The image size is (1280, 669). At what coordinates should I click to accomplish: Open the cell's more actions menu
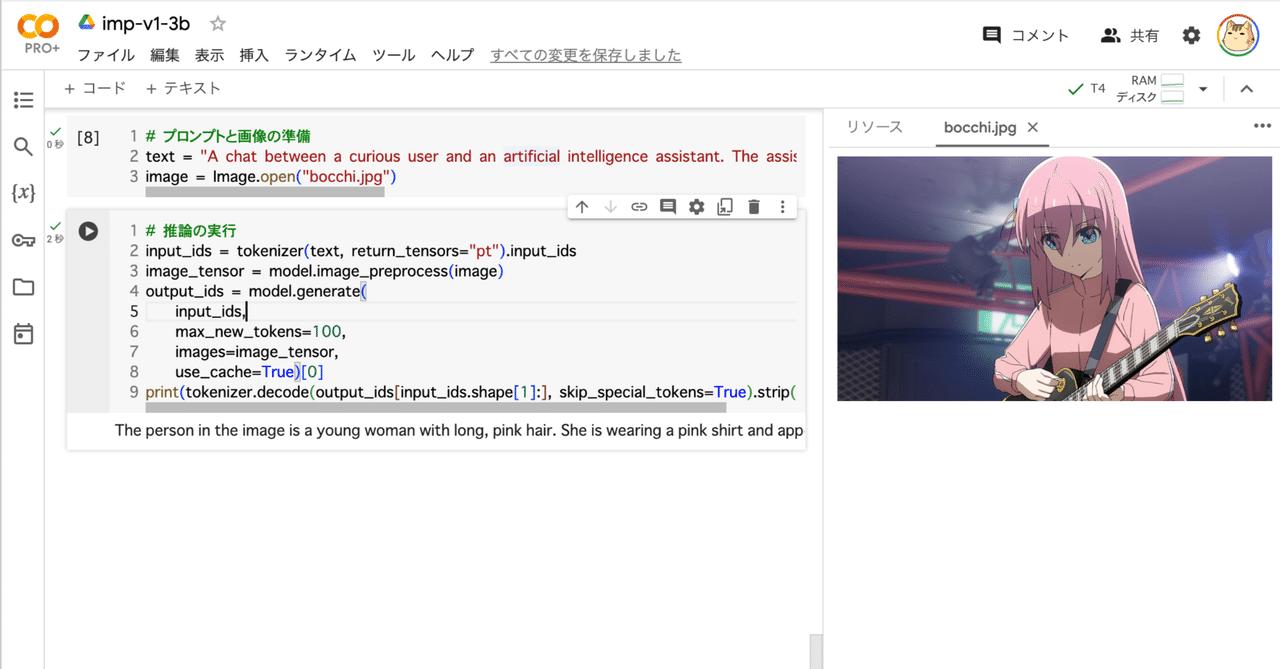pos(781,206)
